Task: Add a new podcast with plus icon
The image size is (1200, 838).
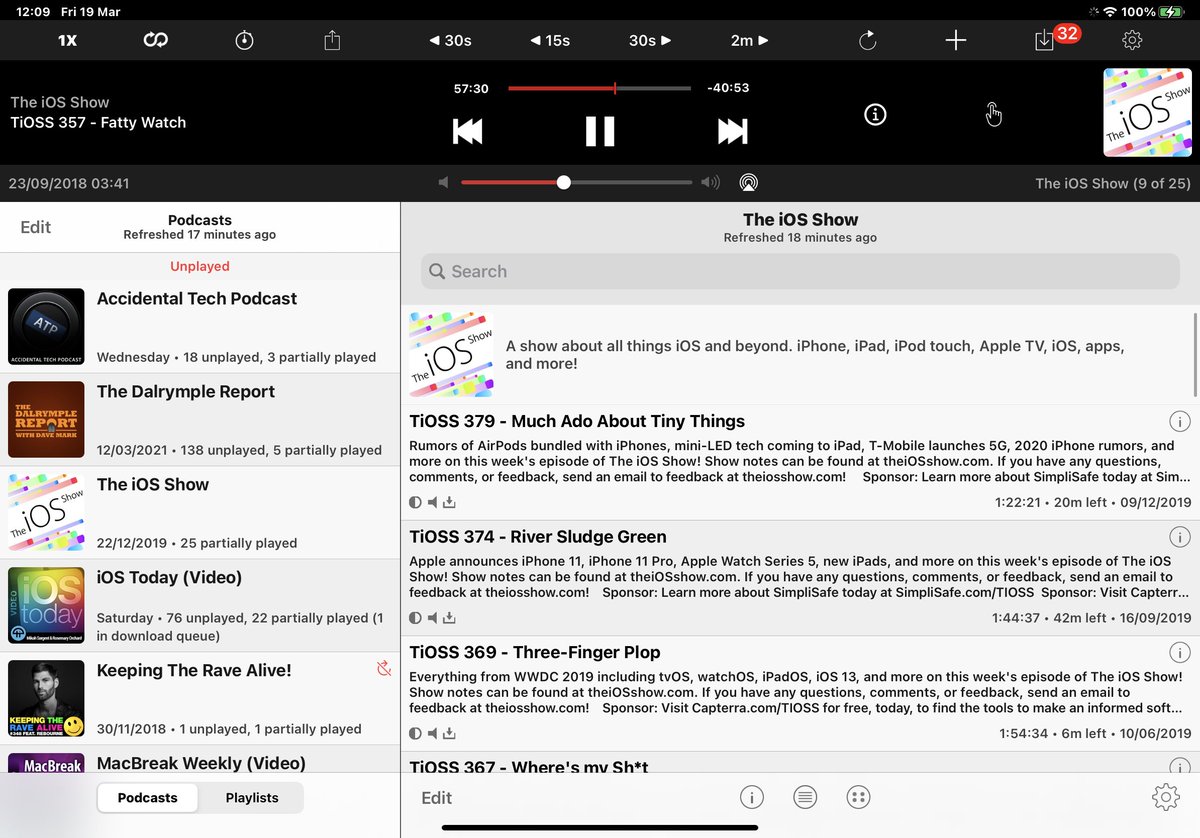Action: pos(956,40)
